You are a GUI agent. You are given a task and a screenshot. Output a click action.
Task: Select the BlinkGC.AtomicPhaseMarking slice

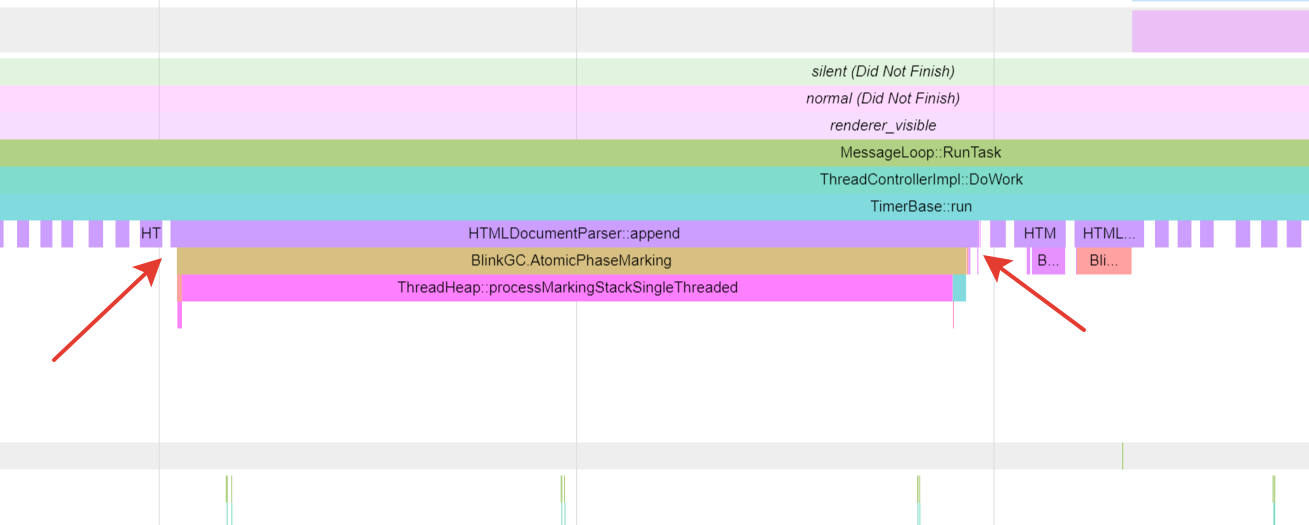[x=571, y=260]
